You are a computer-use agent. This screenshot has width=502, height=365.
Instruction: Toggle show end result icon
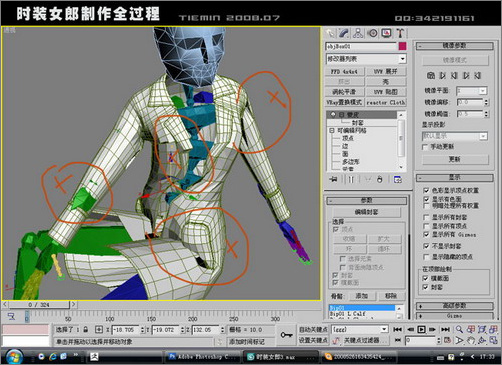(351, 179)
